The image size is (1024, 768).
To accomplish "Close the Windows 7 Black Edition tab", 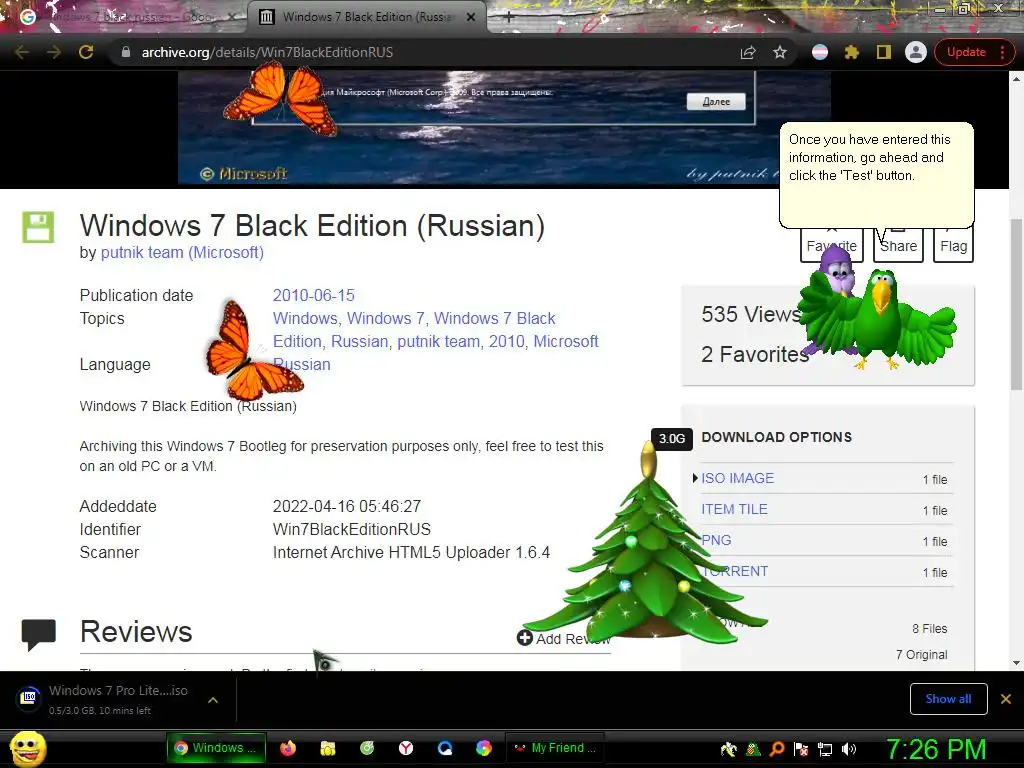I will (x=471, y=17).
